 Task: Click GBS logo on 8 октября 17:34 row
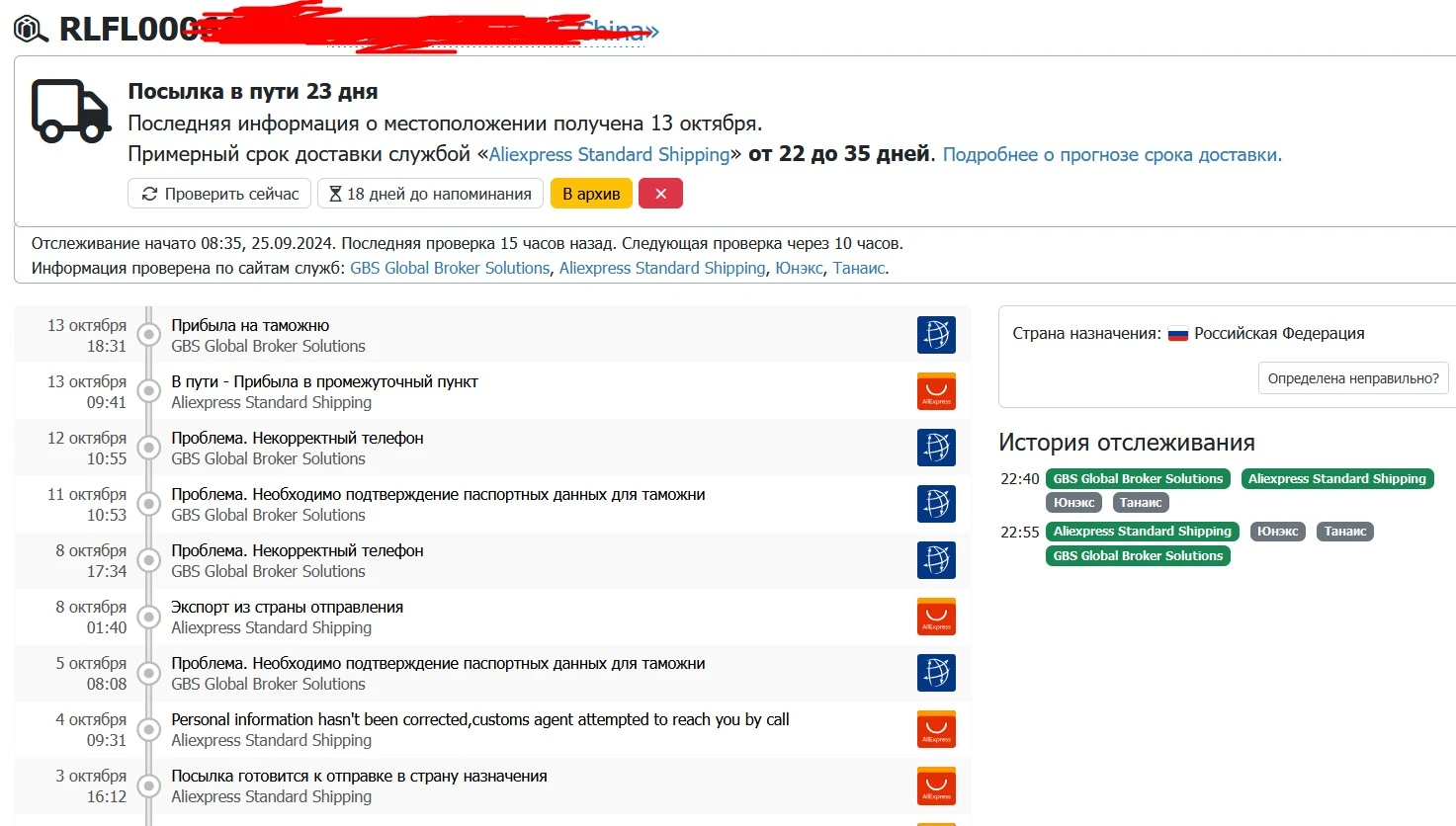click(936, 560)
